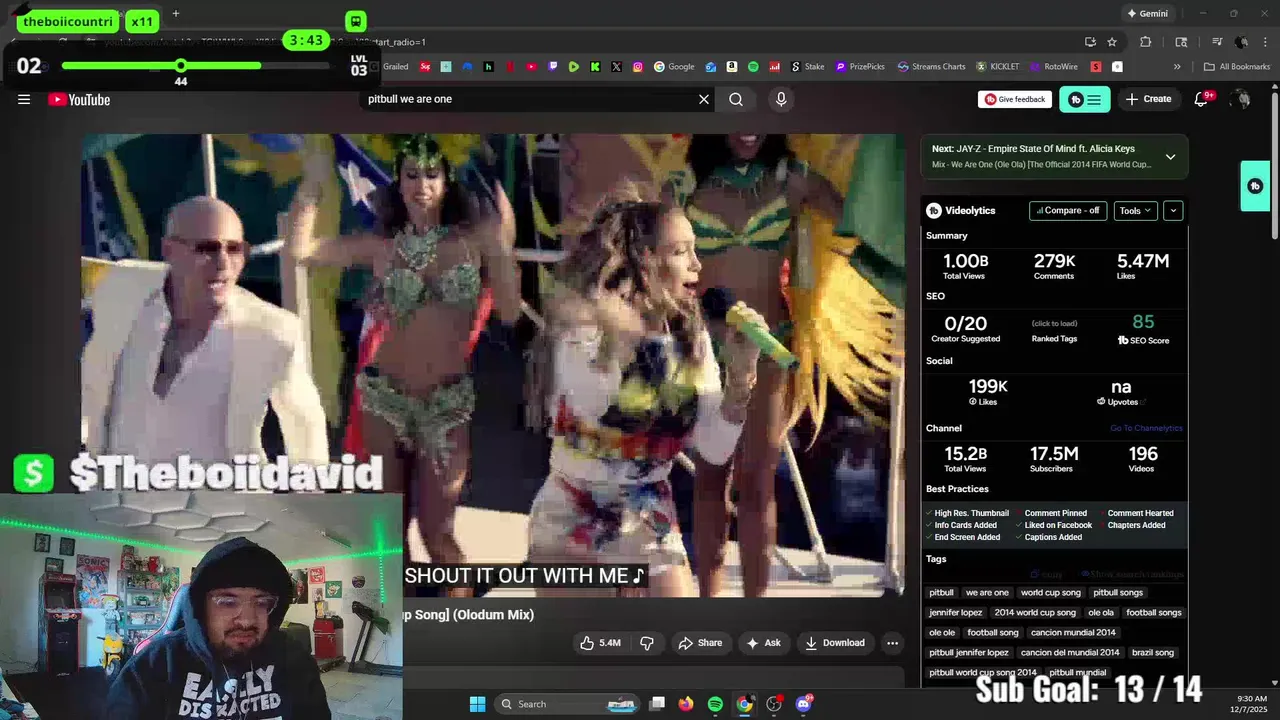Viewport: 1280px width, 720px height.
Task: Open the KICKLET bookmark
Action: point(998,67)
